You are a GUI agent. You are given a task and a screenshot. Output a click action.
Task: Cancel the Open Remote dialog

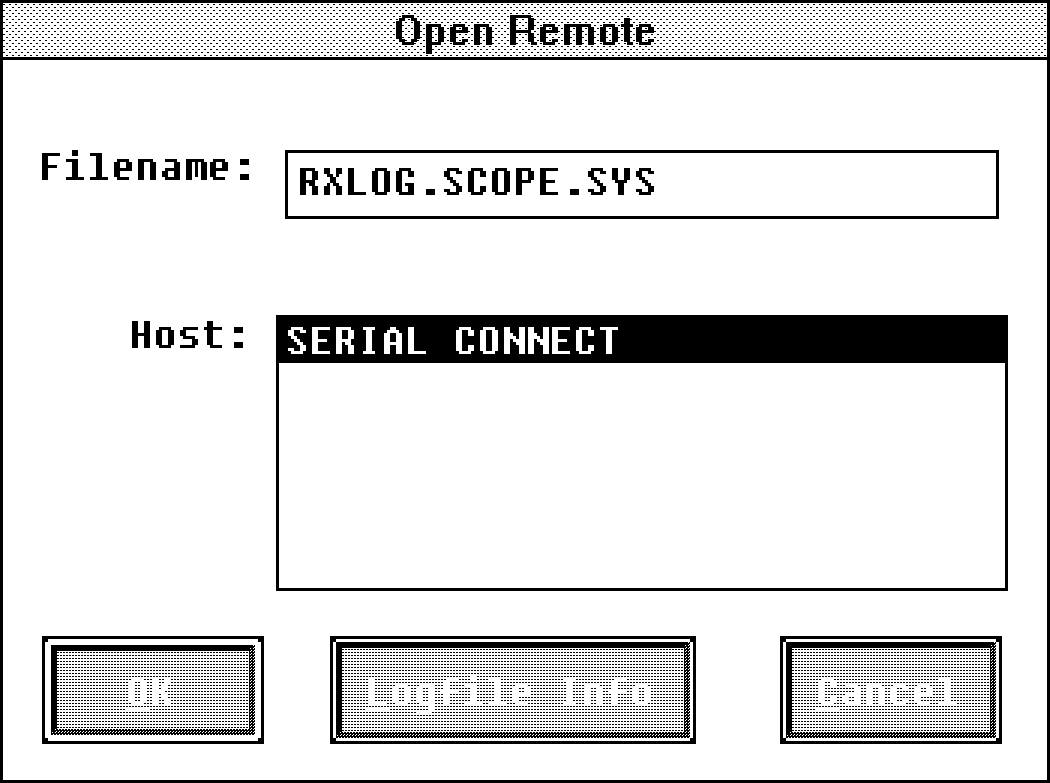click(891, 692)
